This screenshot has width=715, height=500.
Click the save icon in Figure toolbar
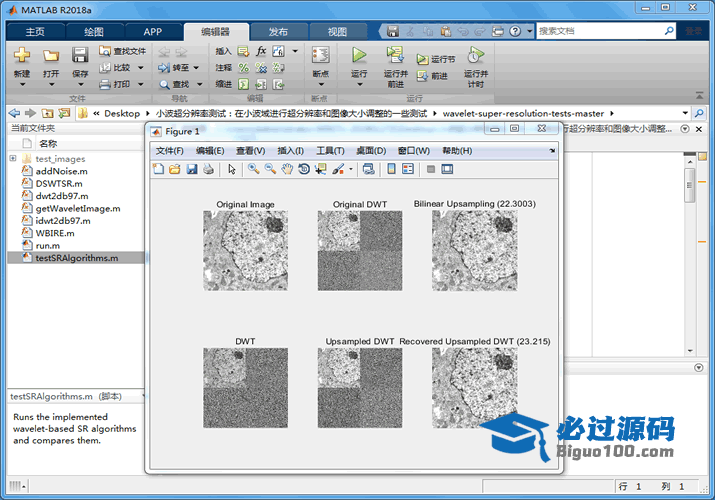[192, 169]
